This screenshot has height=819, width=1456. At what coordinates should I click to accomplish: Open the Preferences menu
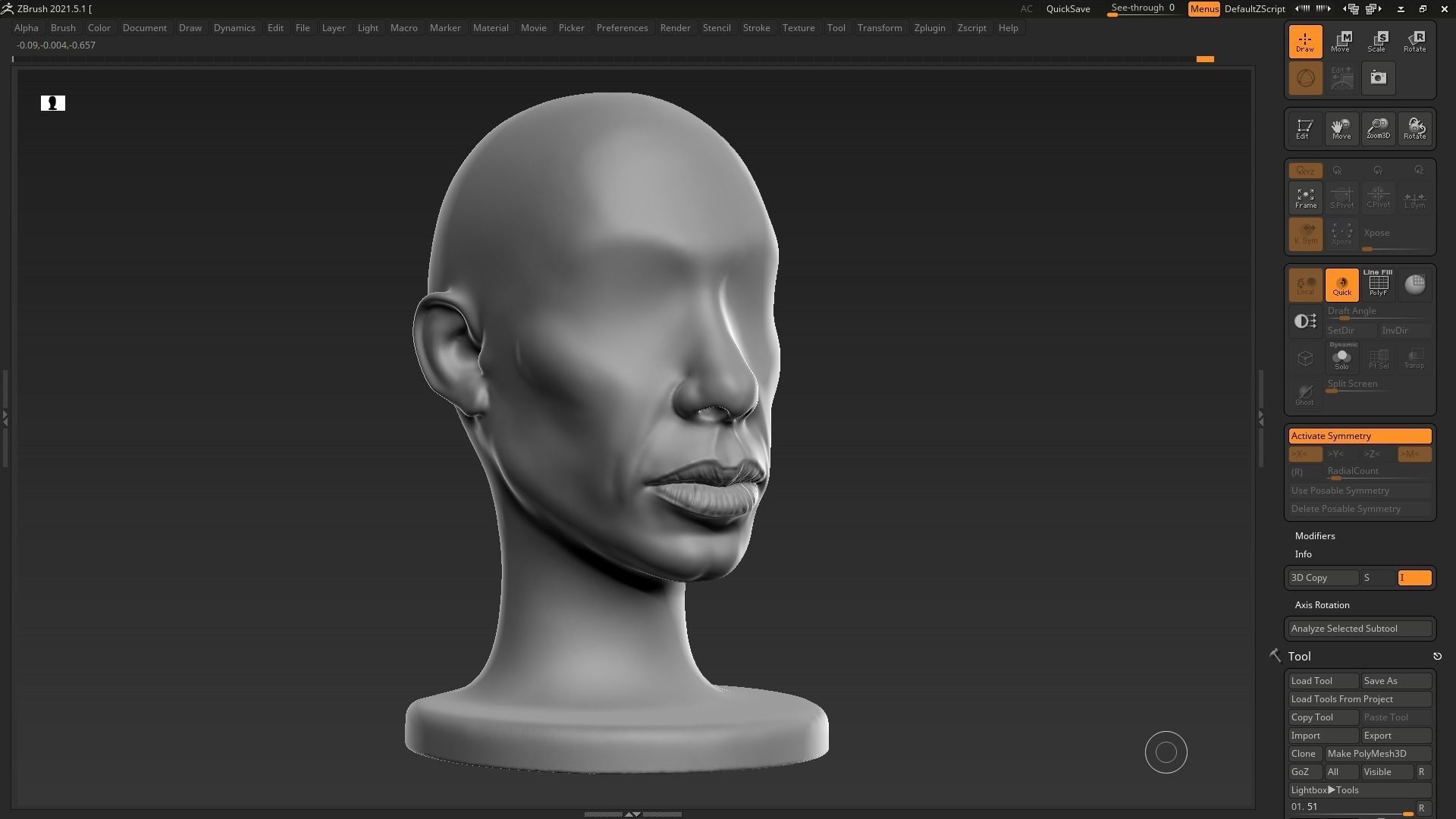pos(622,28)
